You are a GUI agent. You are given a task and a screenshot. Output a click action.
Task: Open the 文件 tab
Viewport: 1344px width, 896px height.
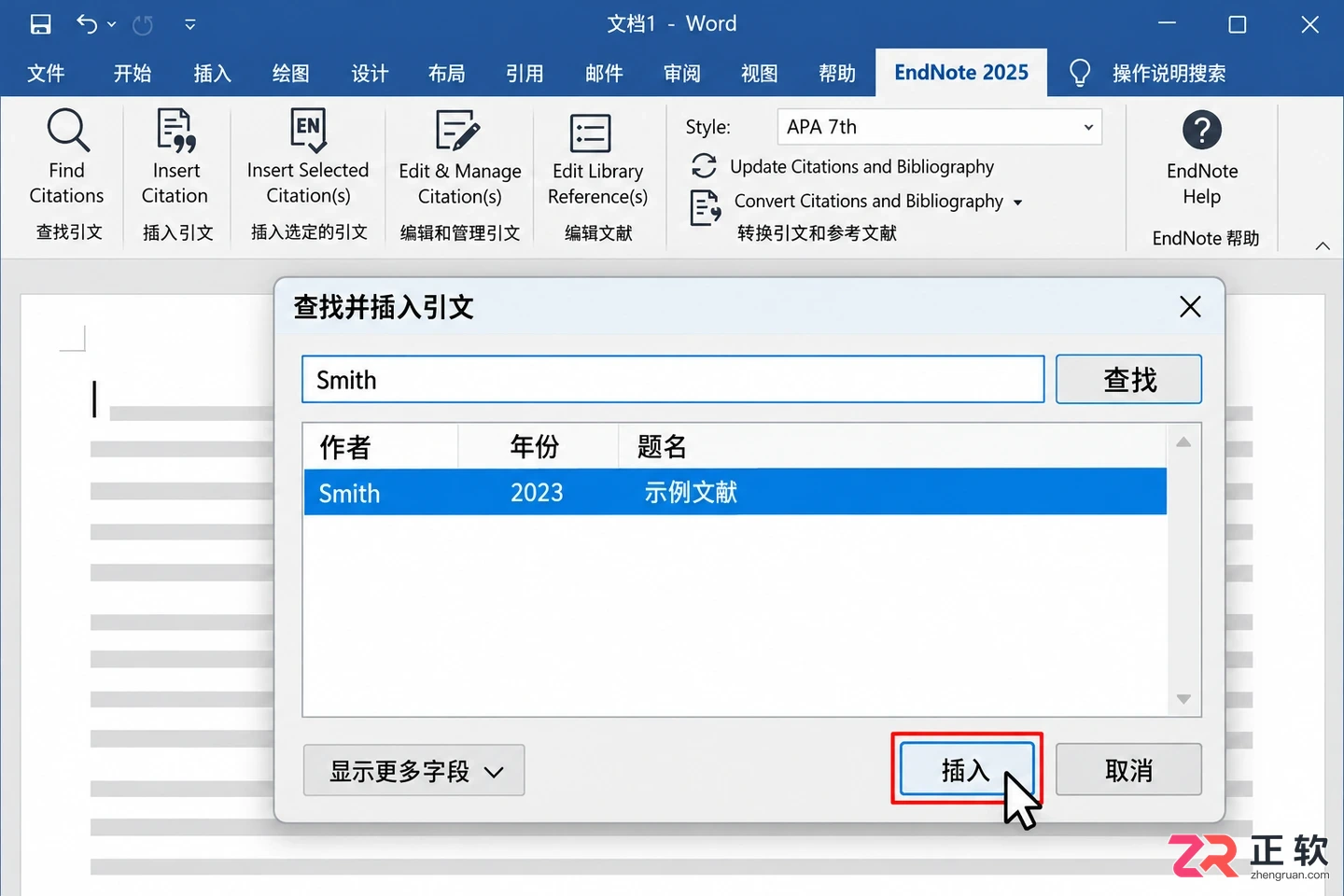46,74
